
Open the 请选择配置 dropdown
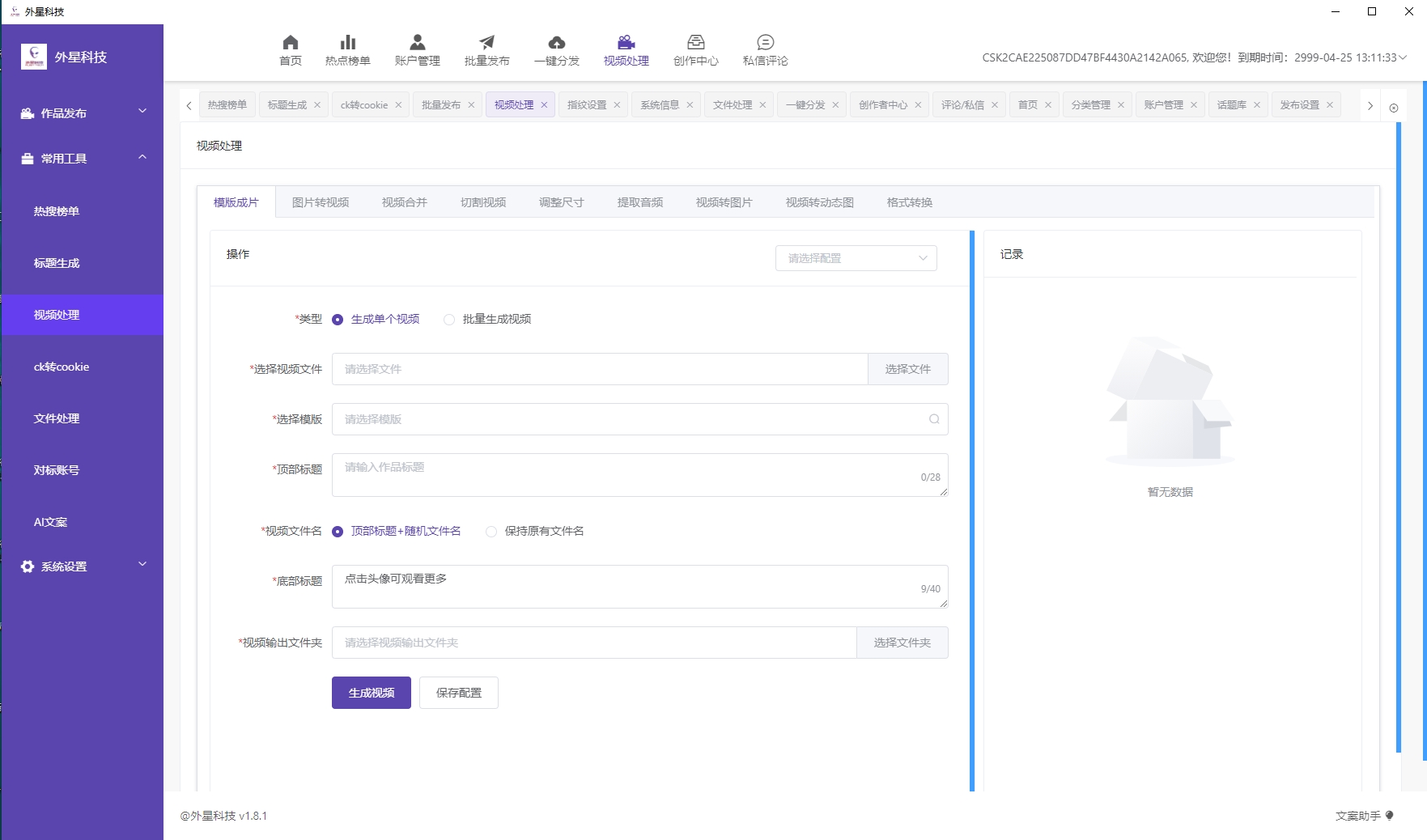pyautogui.click(x=856, y=258)
